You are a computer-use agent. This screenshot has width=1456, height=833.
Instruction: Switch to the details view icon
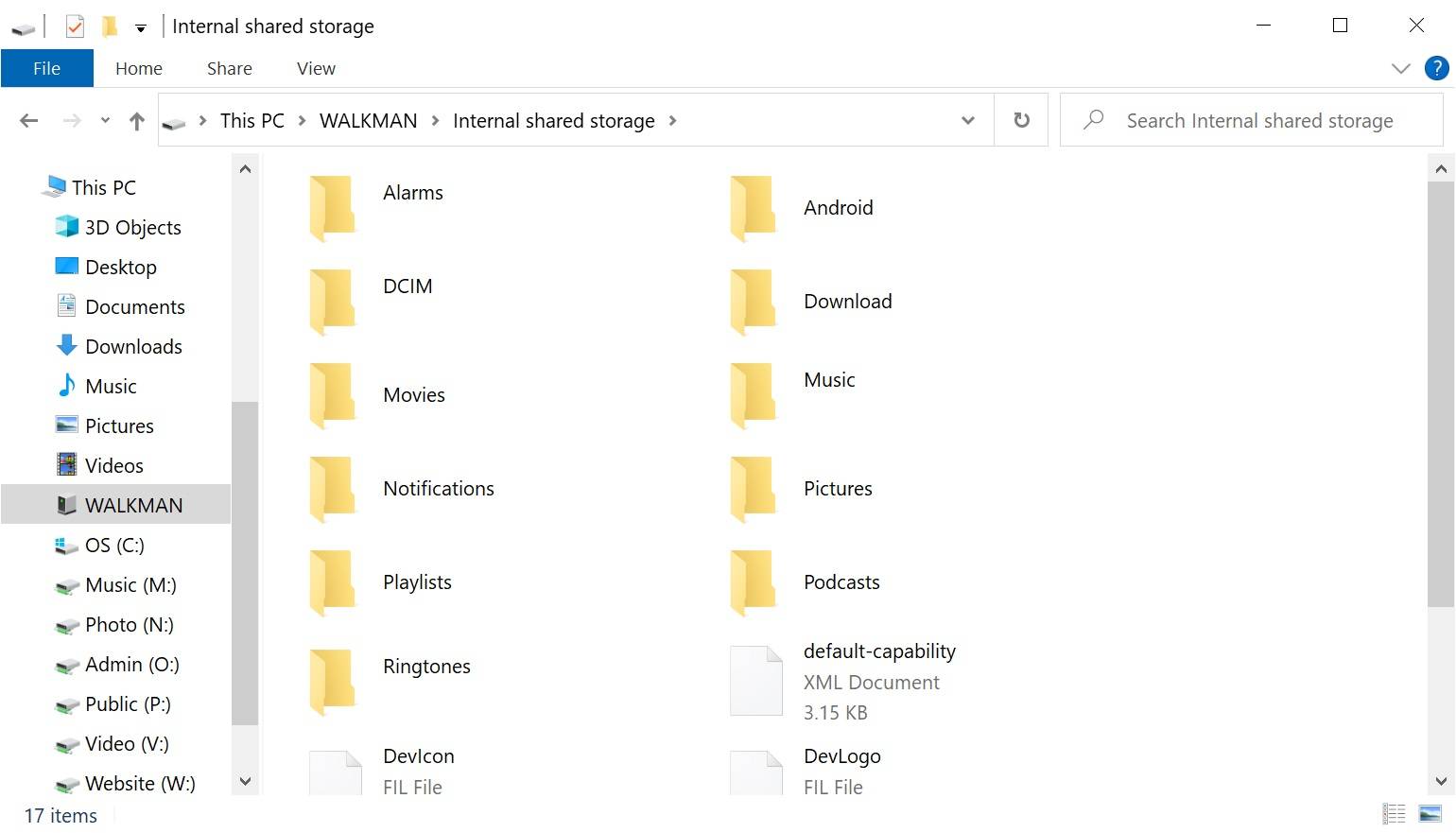1395,813
